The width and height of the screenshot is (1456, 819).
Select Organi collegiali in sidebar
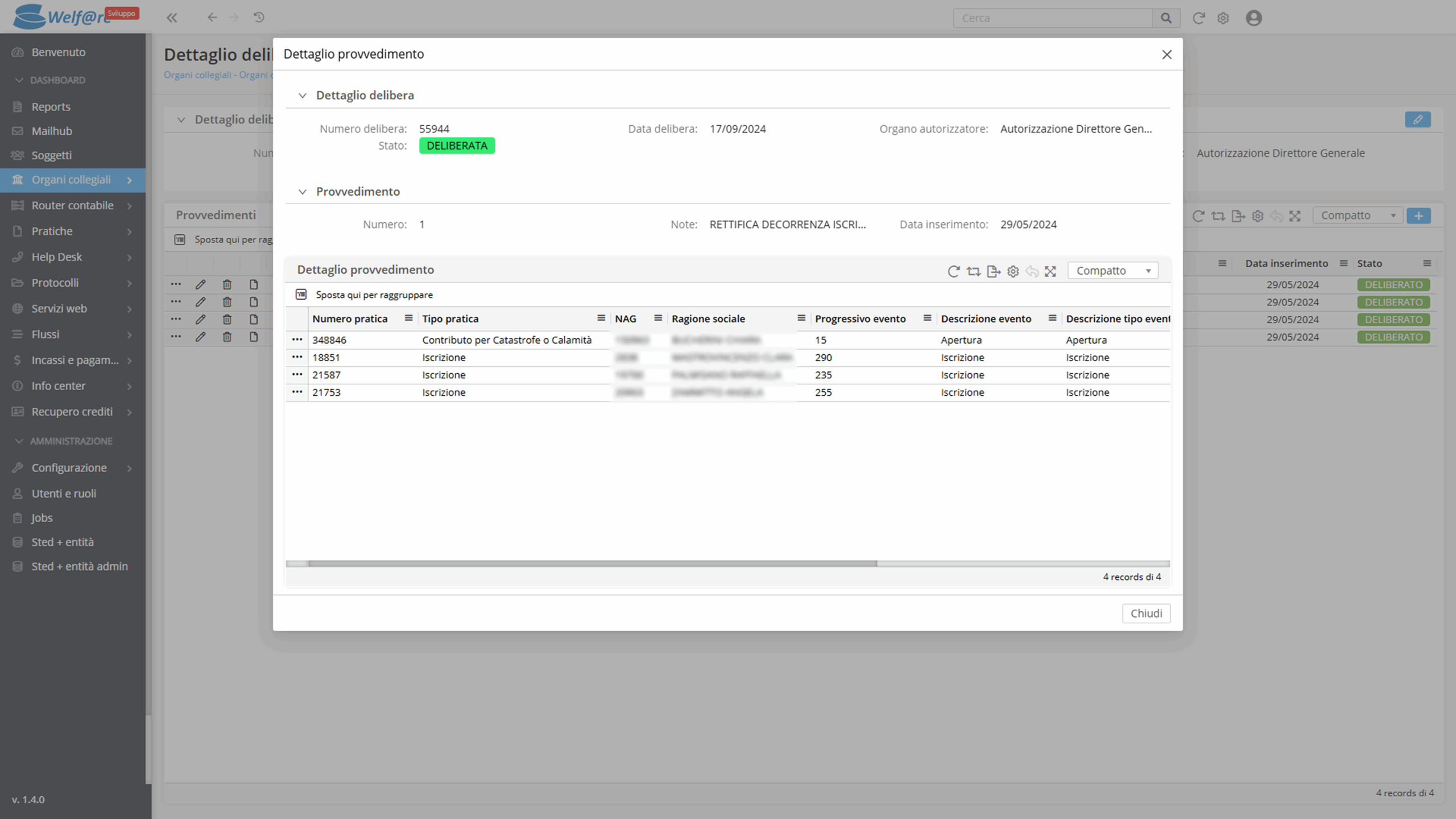[x=73, y=180]
